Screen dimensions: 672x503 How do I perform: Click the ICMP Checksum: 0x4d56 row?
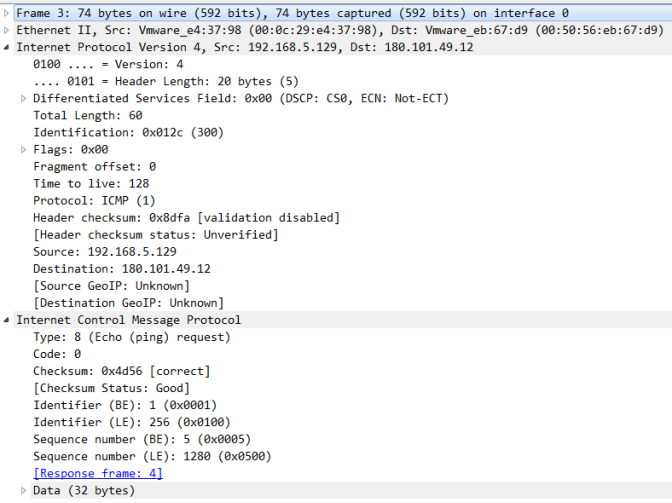[x=121, y=371]
